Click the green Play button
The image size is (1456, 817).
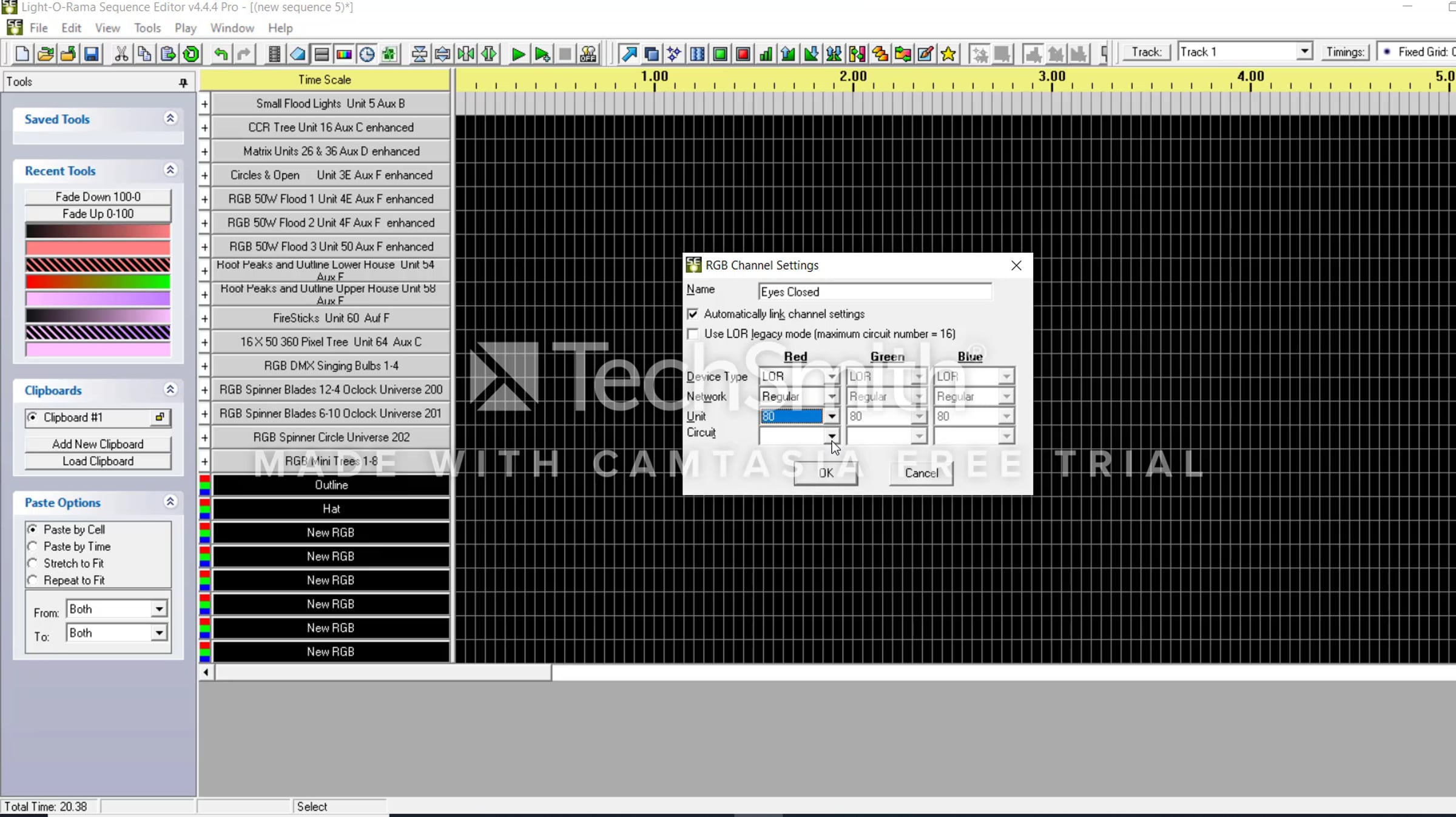517,54
